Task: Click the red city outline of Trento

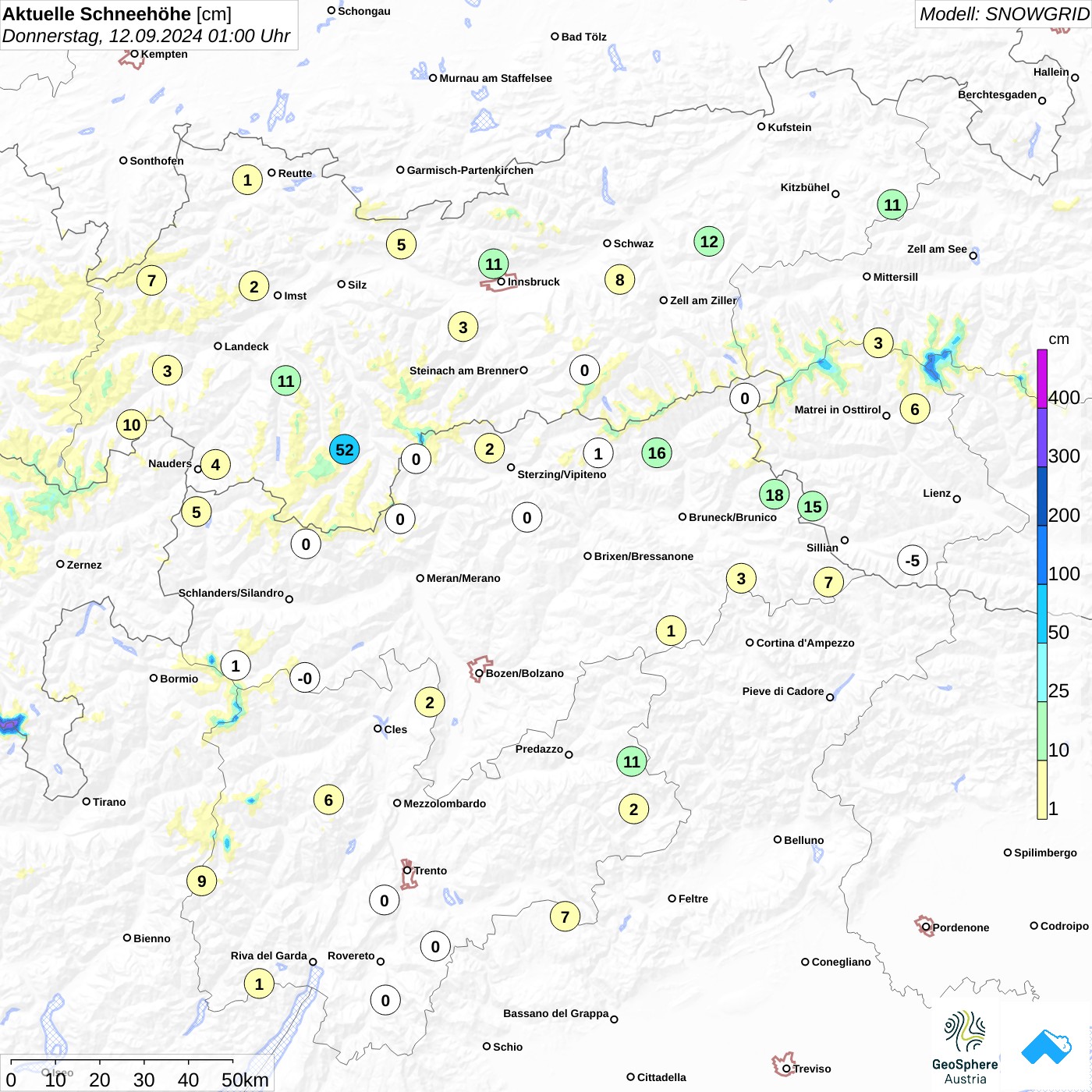Action: [x=408, y=875]
